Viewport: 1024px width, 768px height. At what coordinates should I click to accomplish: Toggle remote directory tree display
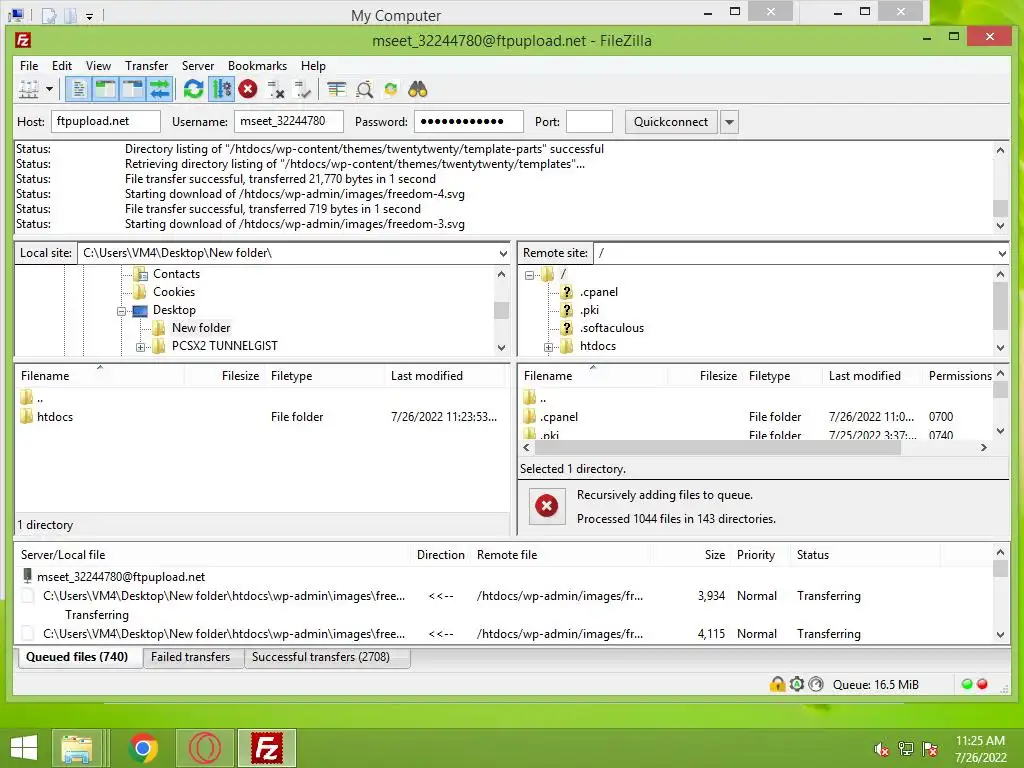tap(132, 89)
